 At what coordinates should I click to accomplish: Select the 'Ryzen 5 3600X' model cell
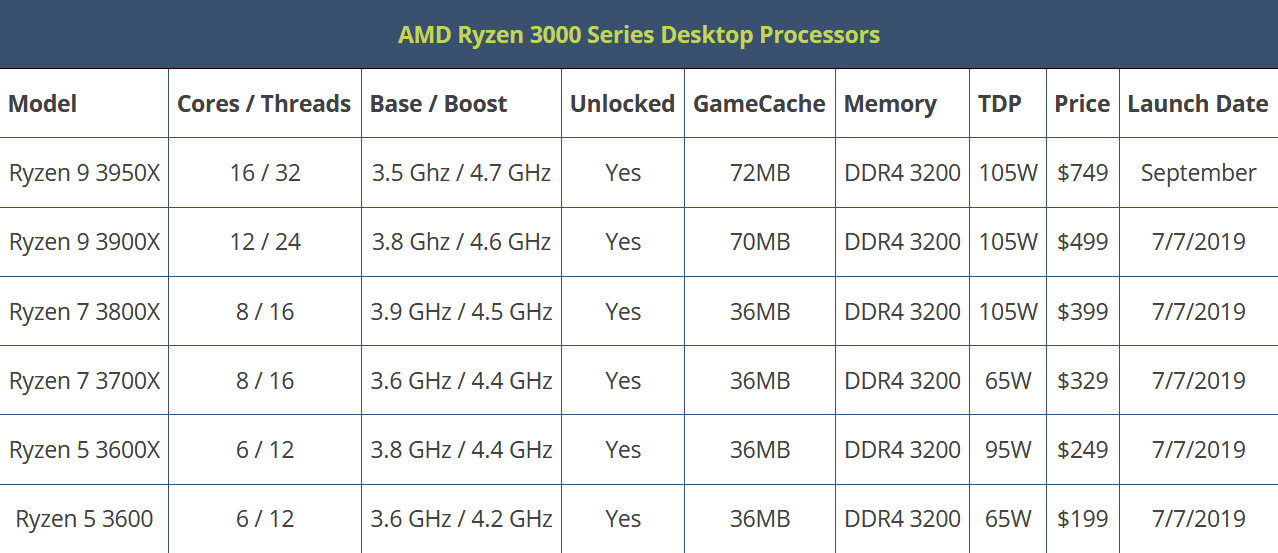pos(84,450)
